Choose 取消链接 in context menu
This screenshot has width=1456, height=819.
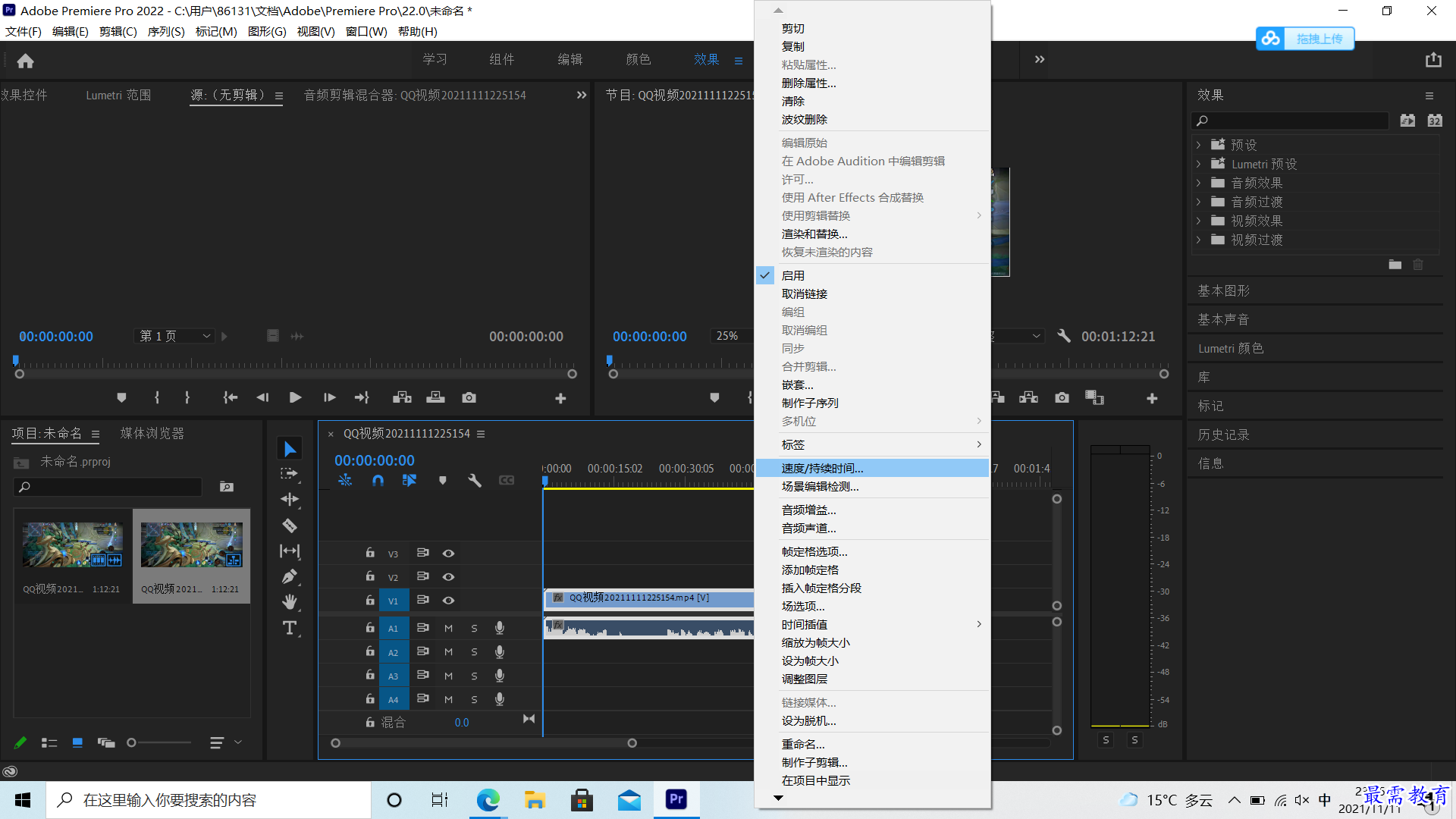(872, 293)
